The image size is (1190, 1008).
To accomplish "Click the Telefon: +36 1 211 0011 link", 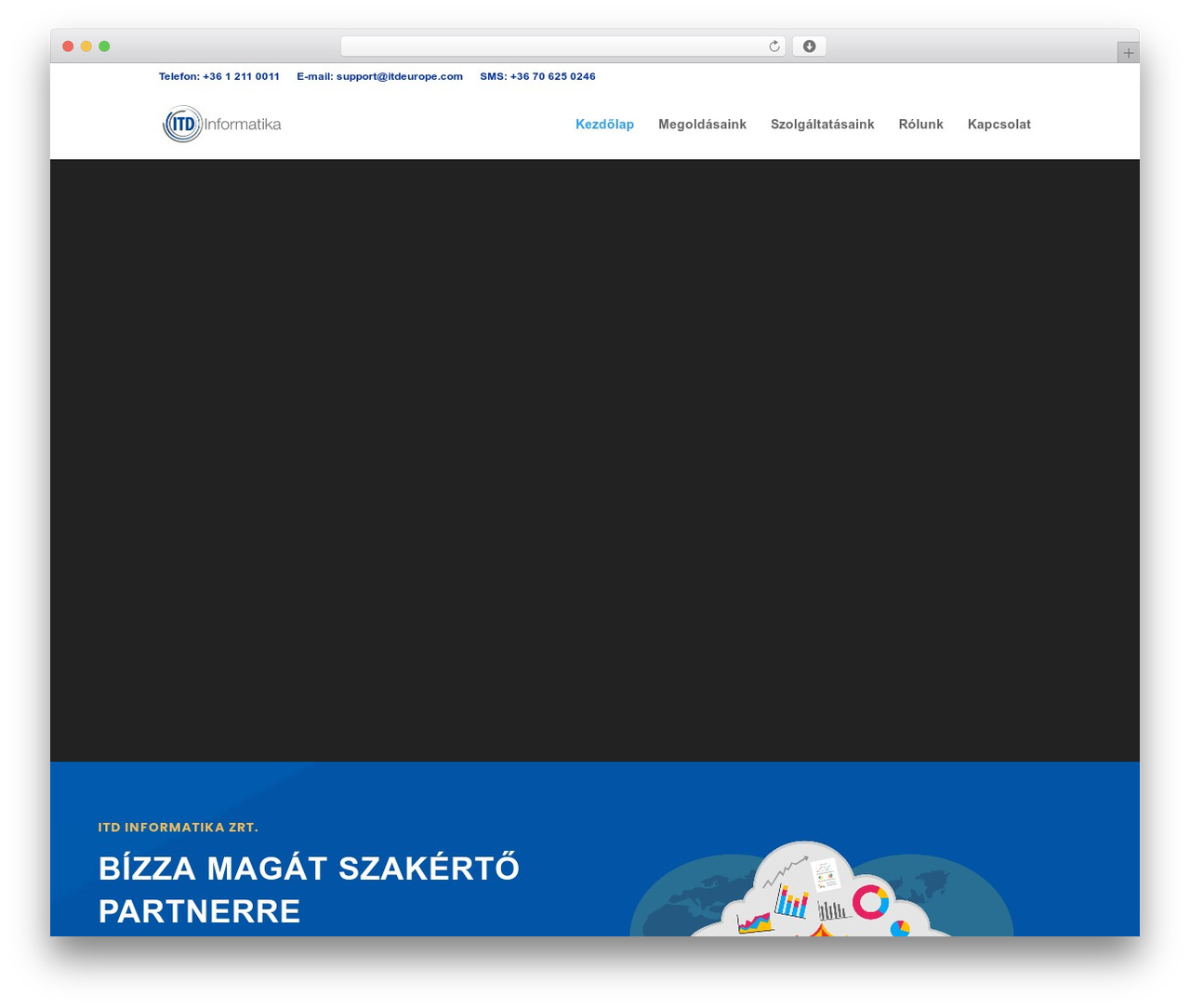I will coord(219,76).
